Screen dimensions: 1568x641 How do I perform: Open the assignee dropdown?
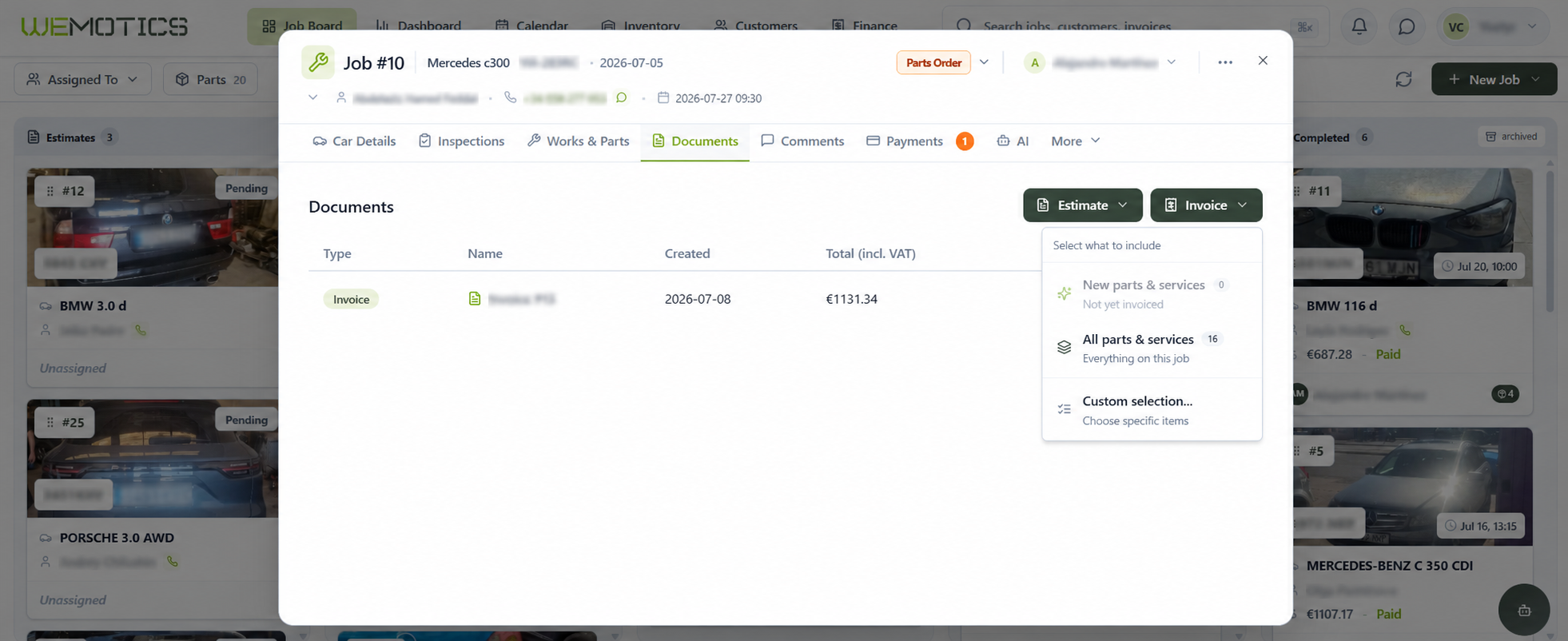[1100, 62]
